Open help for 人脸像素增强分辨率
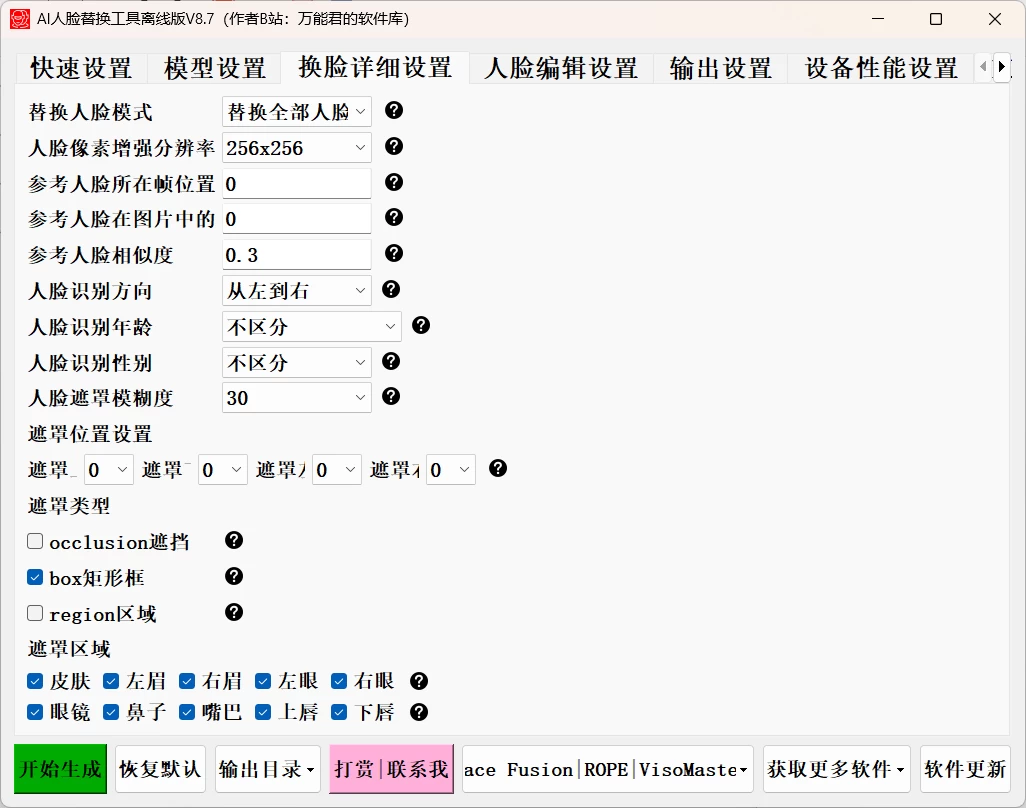 point(393,147)
